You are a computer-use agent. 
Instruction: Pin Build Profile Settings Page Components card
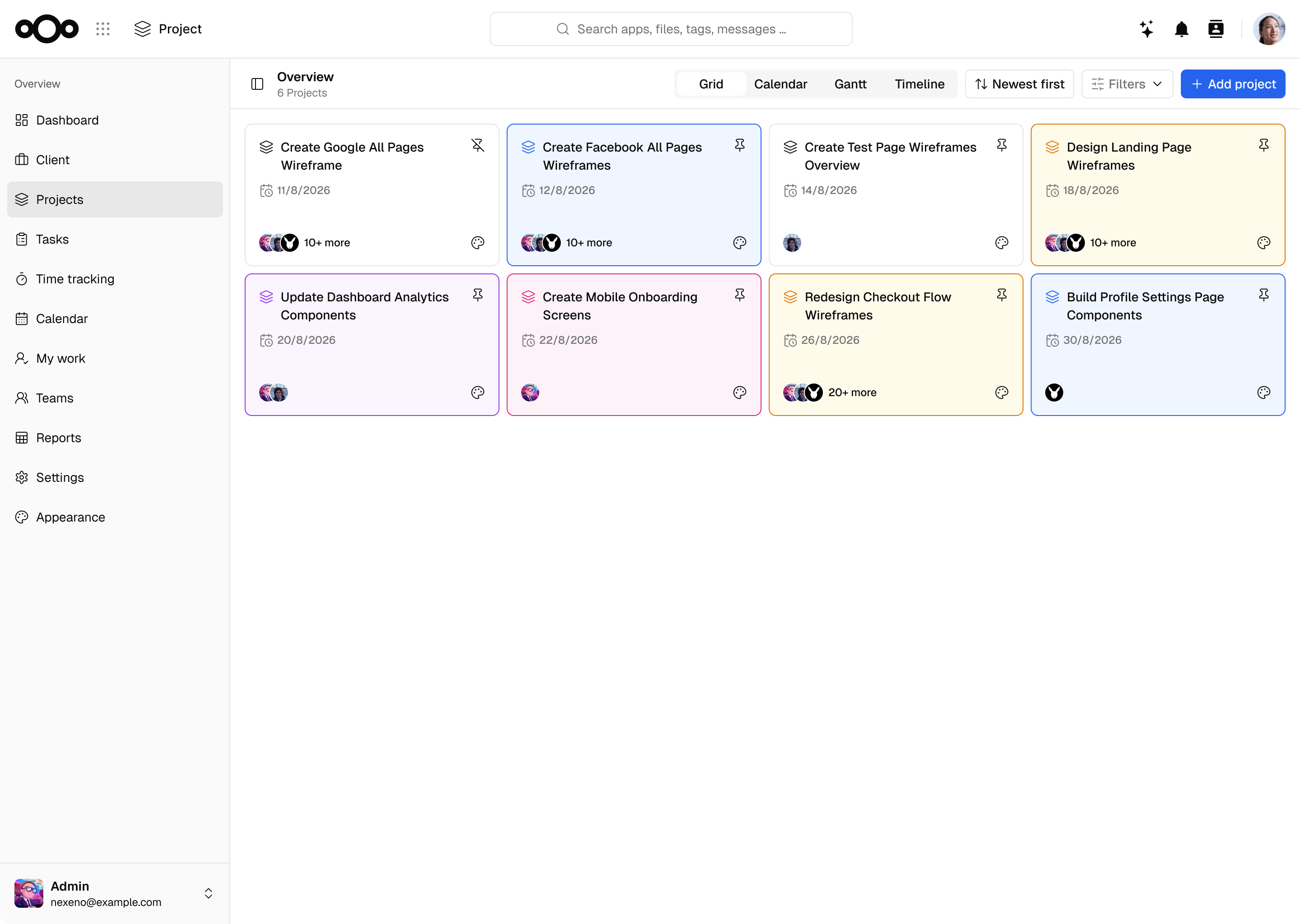1263,296
